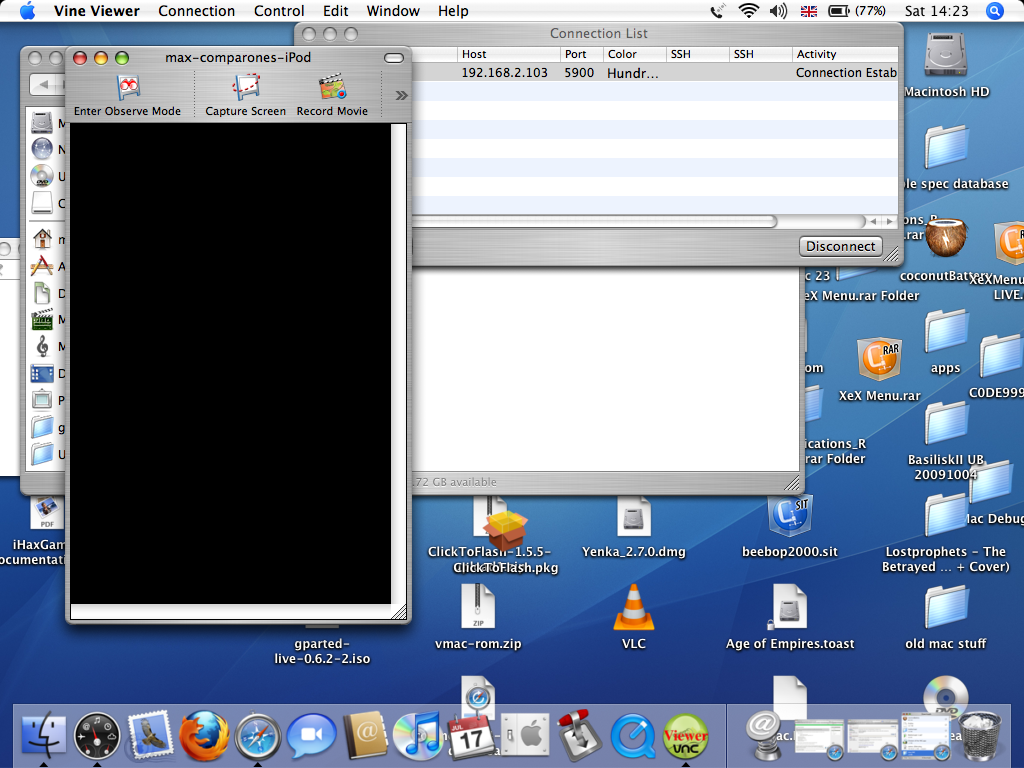Open the Vine Viewer menu
Screen dimensions: 1024x768
[x=97, y=11]
